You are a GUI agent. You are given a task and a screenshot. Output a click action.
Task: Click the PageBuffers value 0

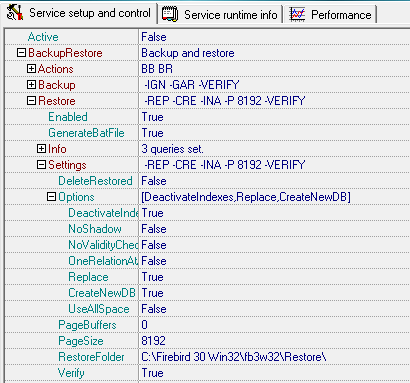tap(144, 325)
